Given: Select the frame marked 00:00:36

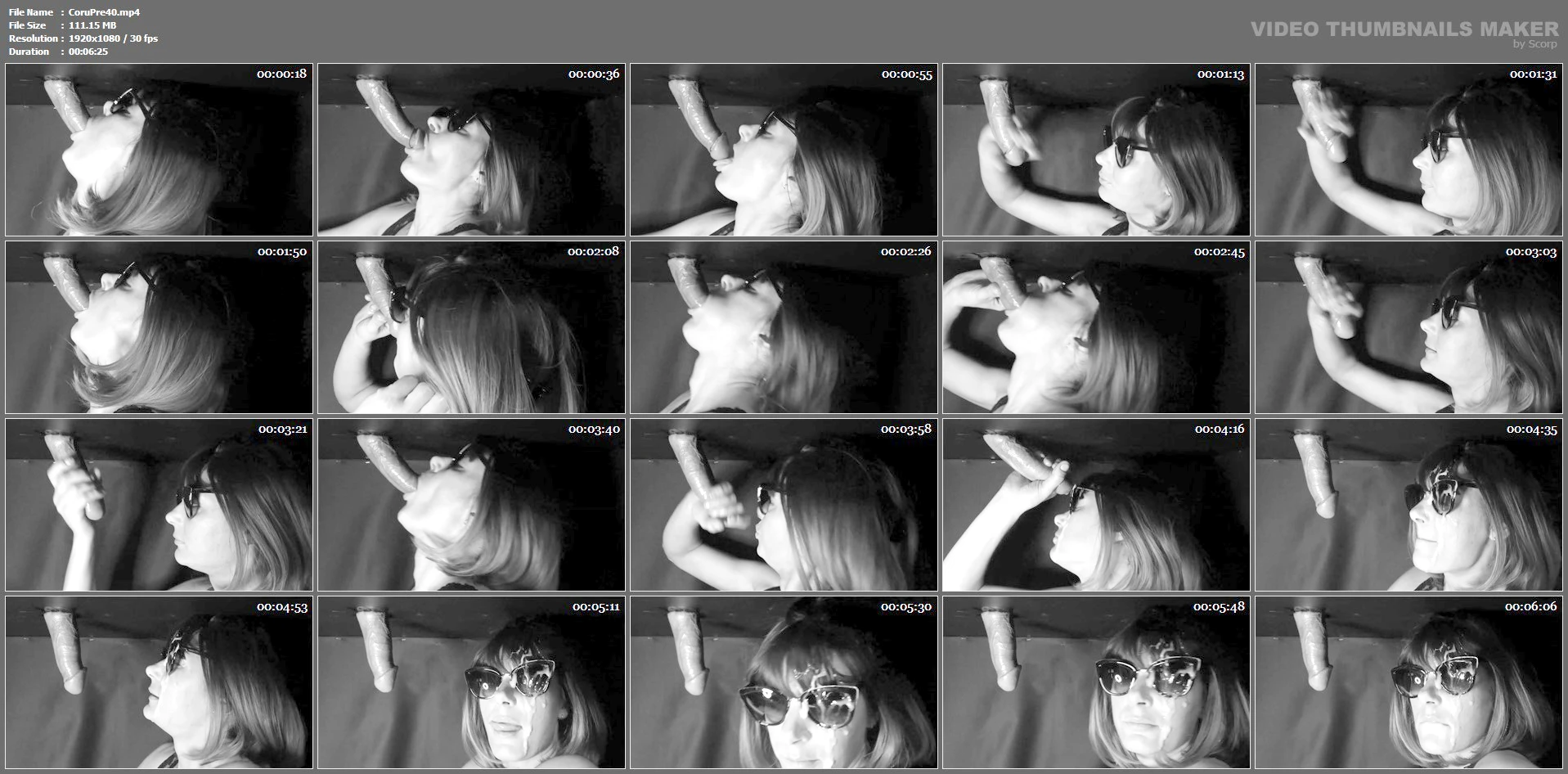Looking at the screenshot, I should (x=471, y=150).
